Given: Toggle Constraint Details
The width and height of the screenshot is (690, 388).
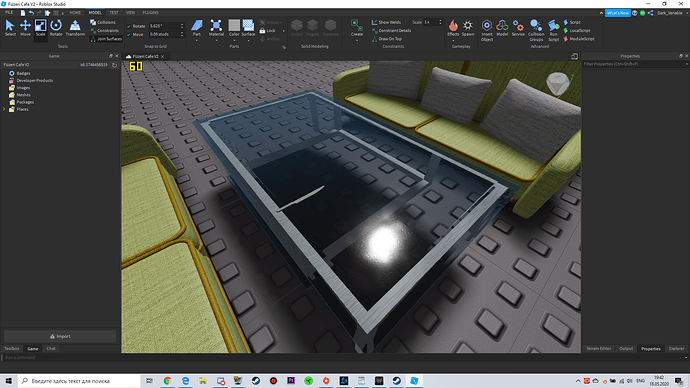Looking at the screenshot, I should coord(392,30).
